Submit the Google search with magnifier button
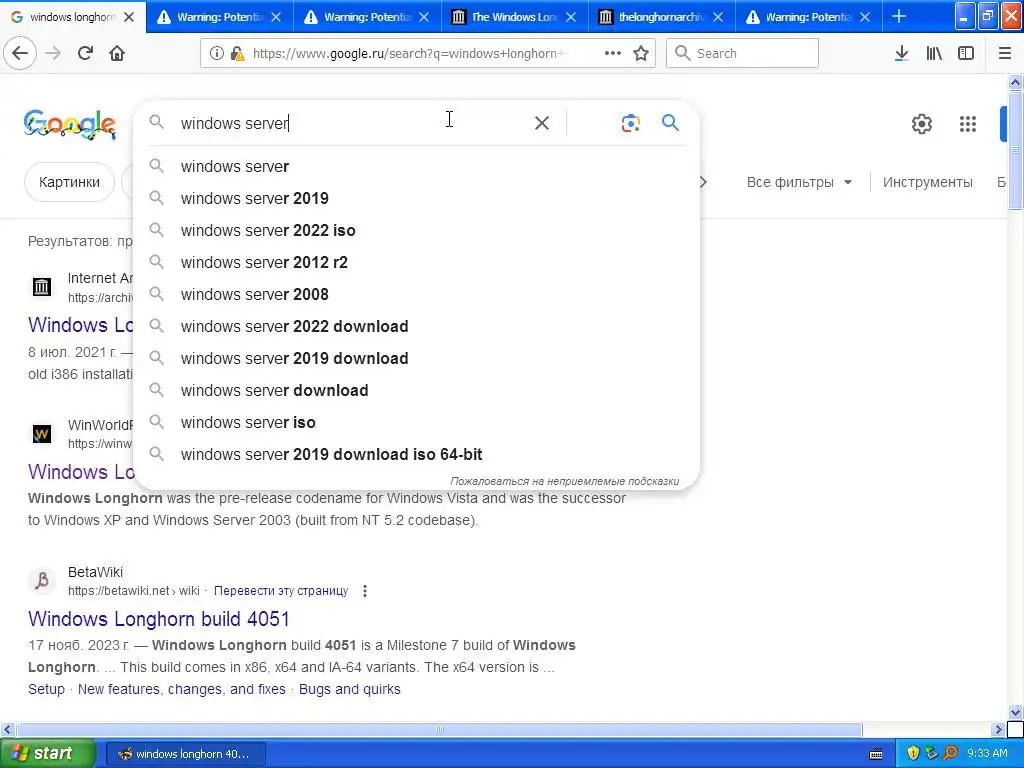The height and width of the screenshot is (768, 1024). pos(670,123)
